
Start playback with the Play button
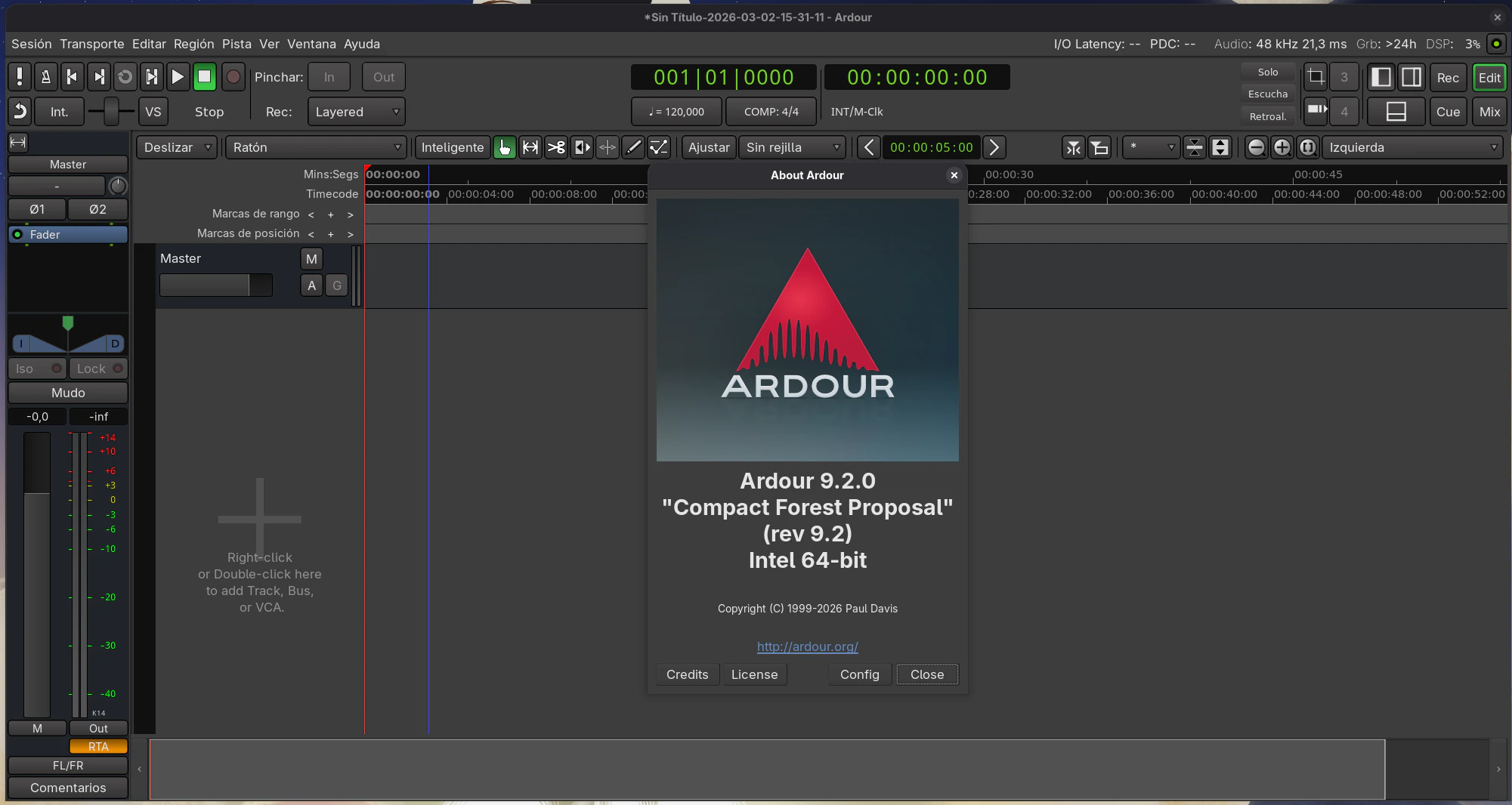(x=178, y=76)
